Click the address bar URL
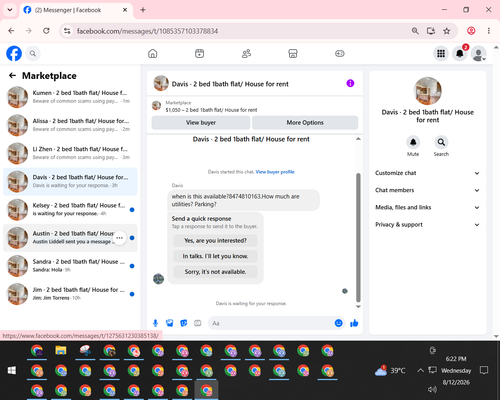This screenshot has height=400, width=500. click(x=147, y=31)
